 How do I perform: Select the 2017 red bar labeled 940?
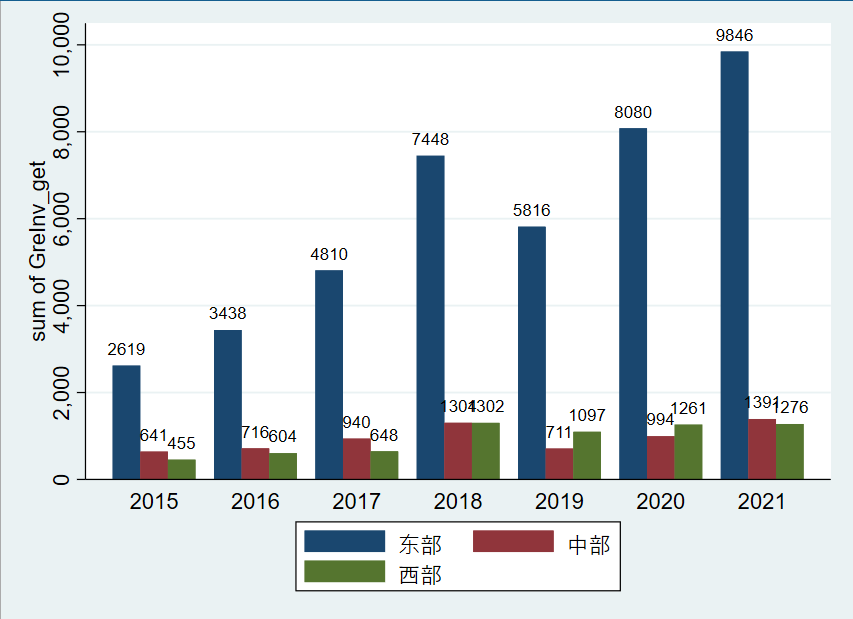[357, 459]
